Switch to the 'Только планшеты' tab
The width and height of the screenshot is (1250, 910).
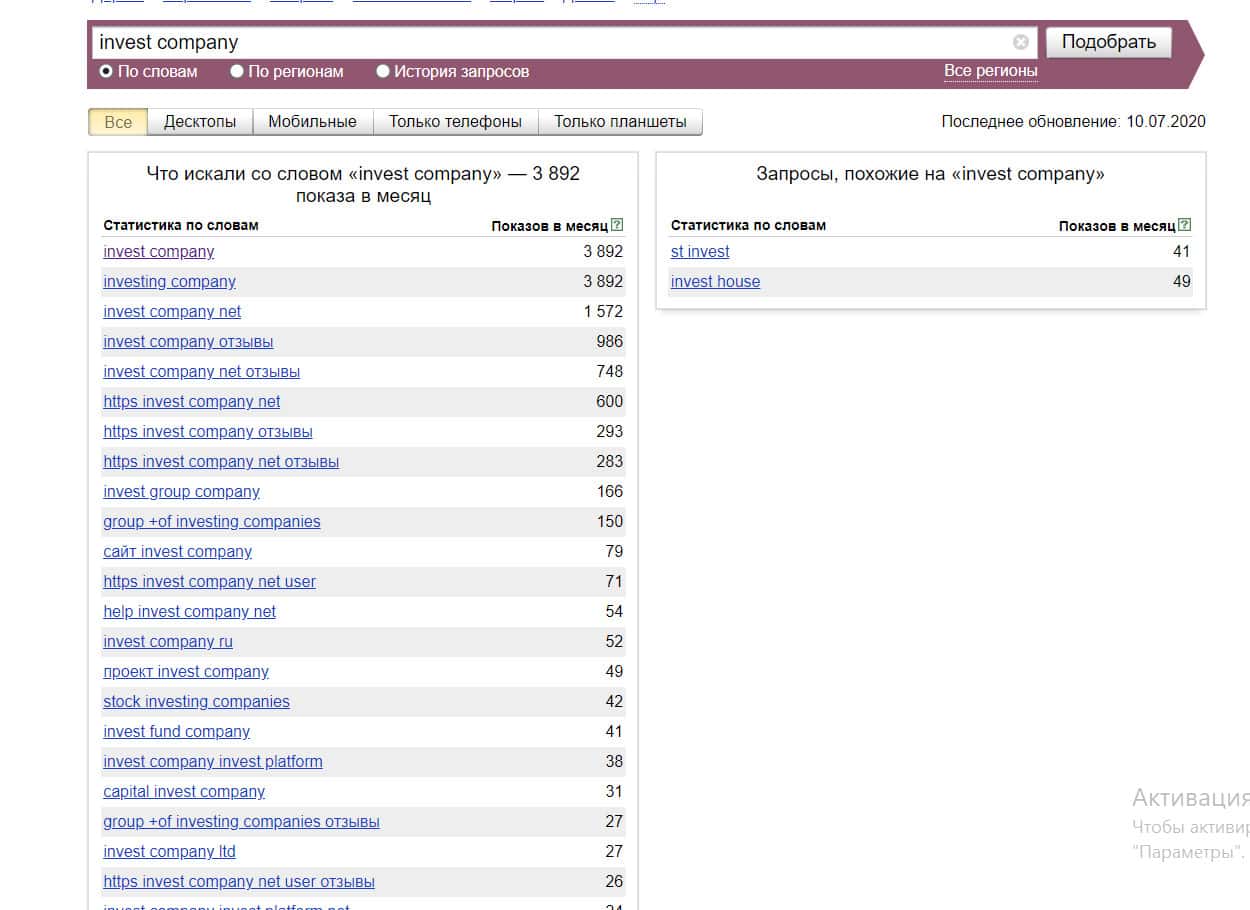pyautogui.click(x=620, y=122)
